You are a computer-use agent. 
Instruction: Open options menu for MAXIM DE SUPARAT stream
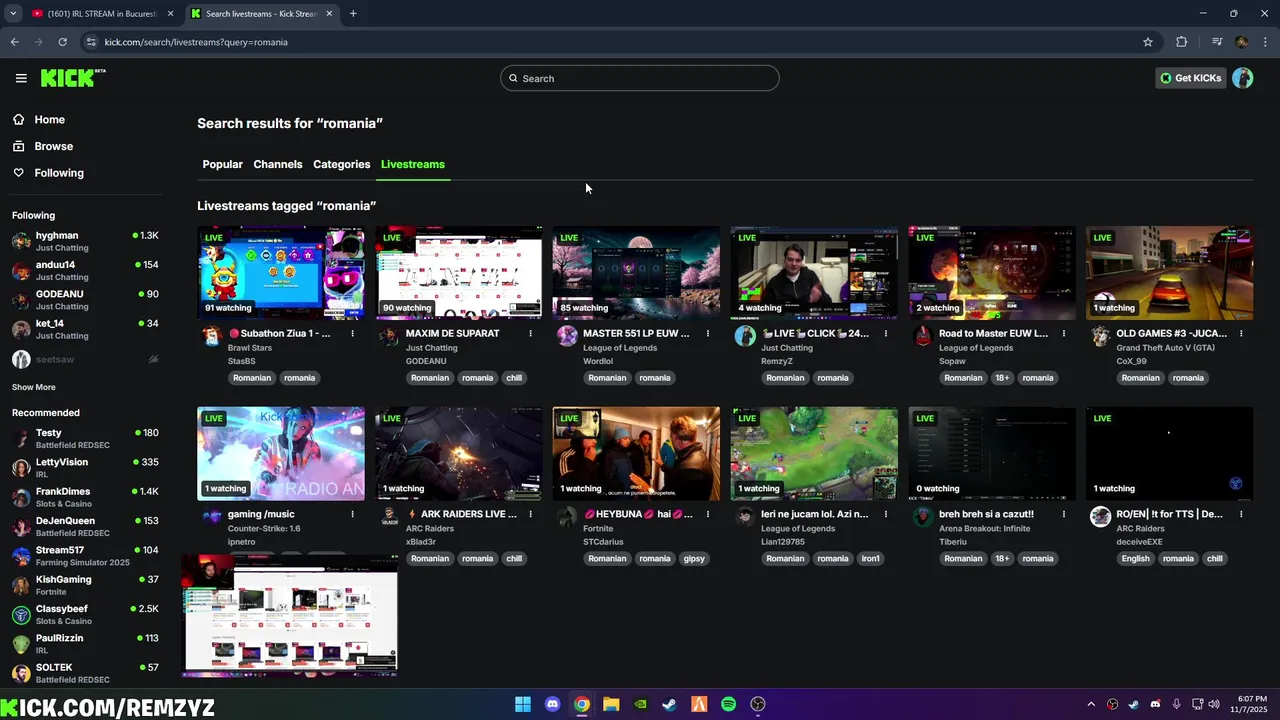click(x=530, y=333)
